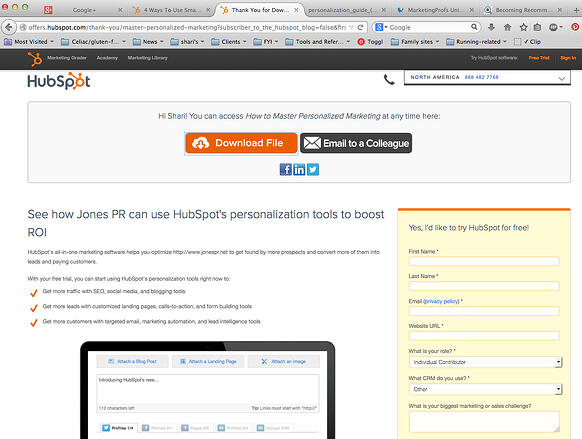This screenshot has width=582, height=439.
Task: Open downloads via the down-arrow toolbar icon
Action: click(x=491, y=27)
